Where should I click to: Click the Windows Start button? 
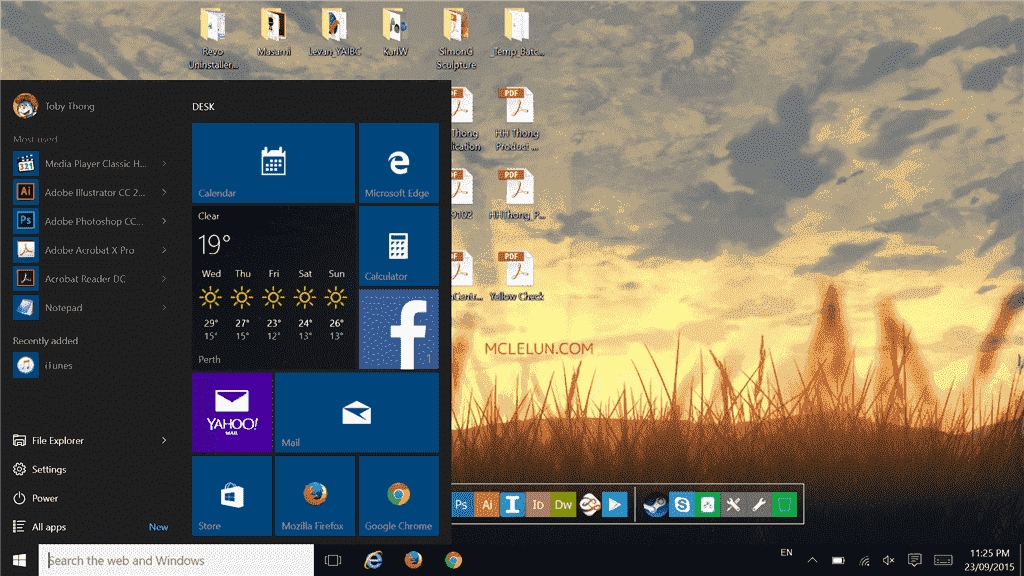coord(20,560)
